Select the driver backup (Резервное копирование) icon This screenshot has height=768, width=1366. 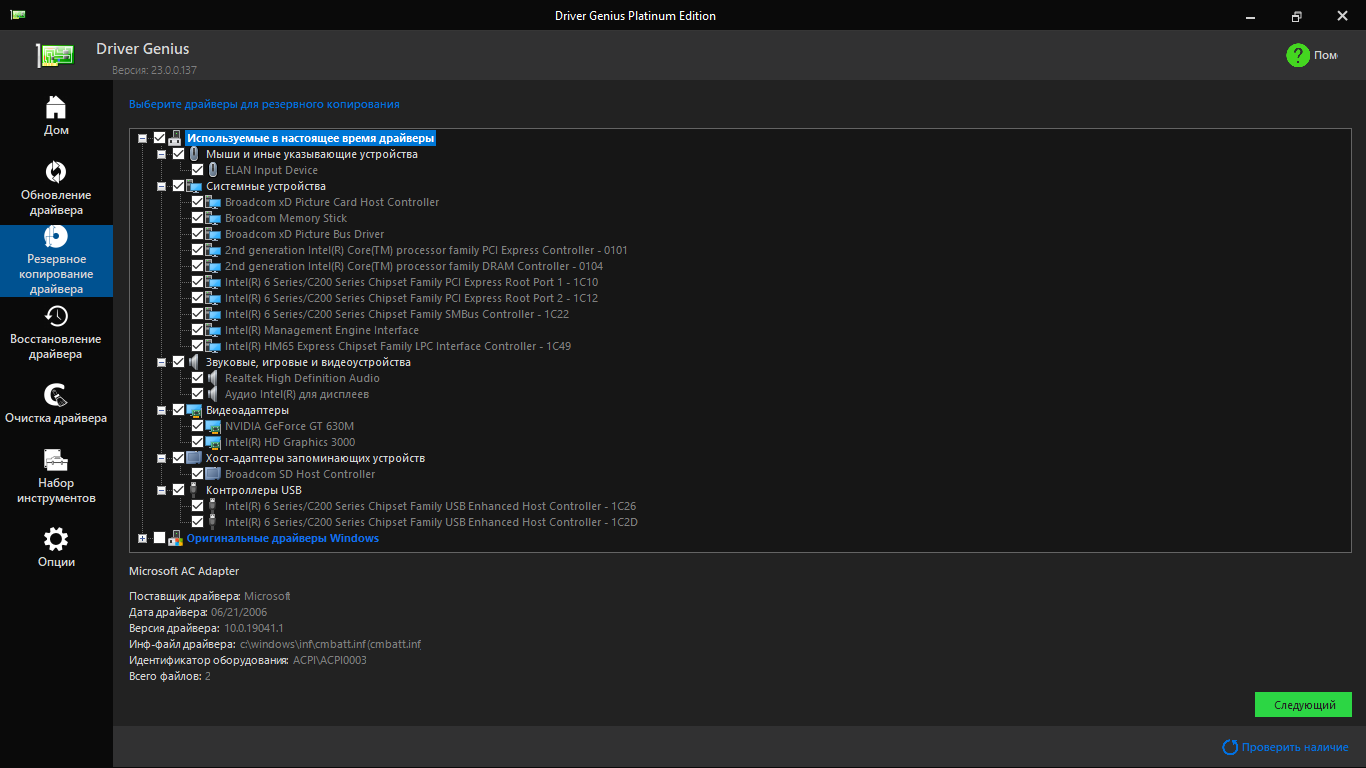(x=56, y=236)
